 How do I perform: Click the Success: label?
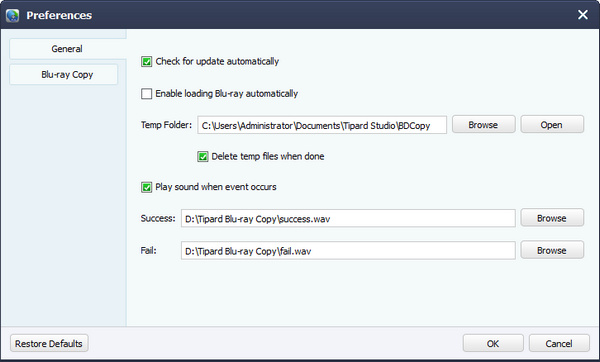tap(158, 219)
